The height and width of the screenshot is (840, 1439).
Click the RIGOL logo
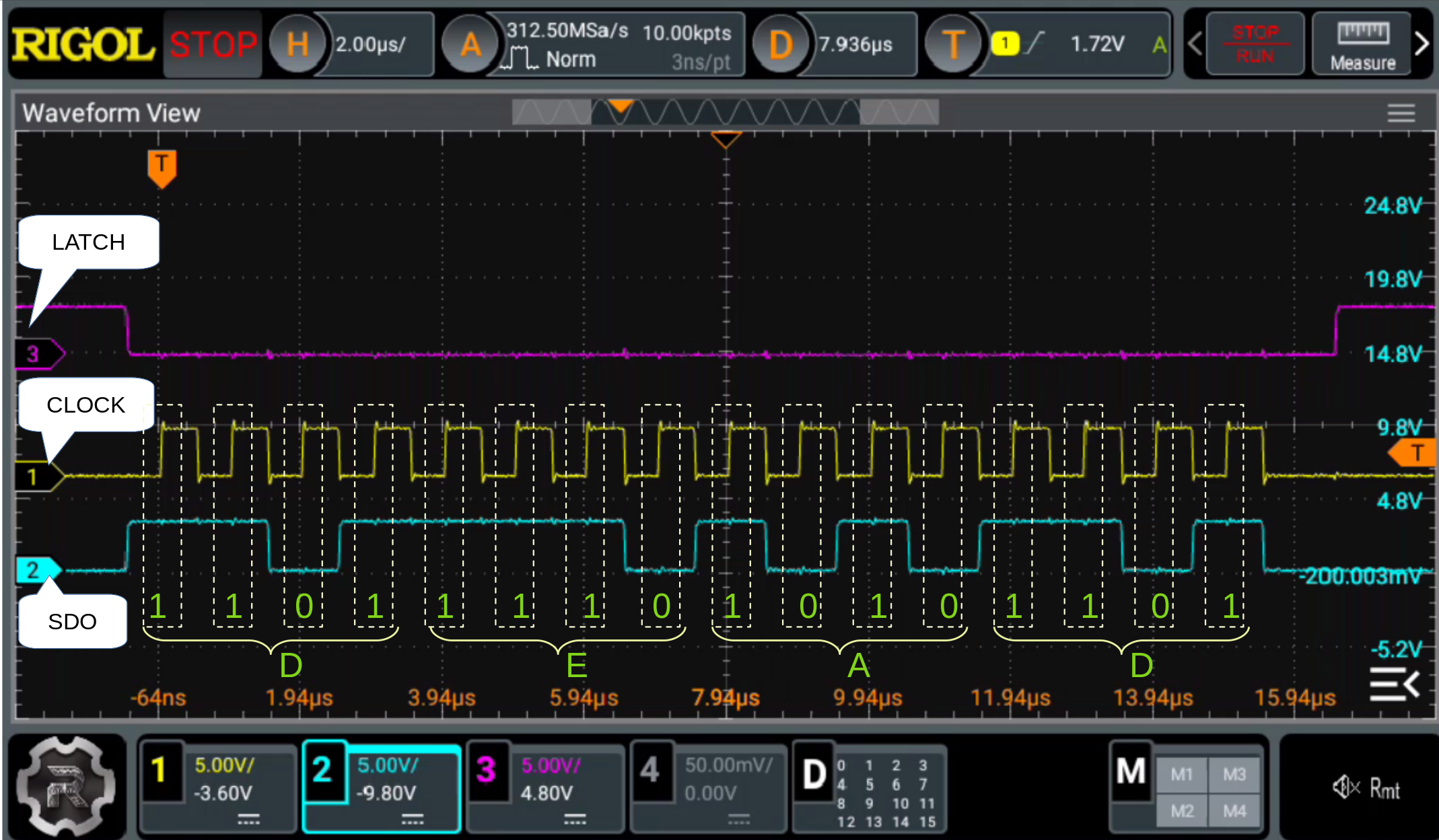[83, 44]
